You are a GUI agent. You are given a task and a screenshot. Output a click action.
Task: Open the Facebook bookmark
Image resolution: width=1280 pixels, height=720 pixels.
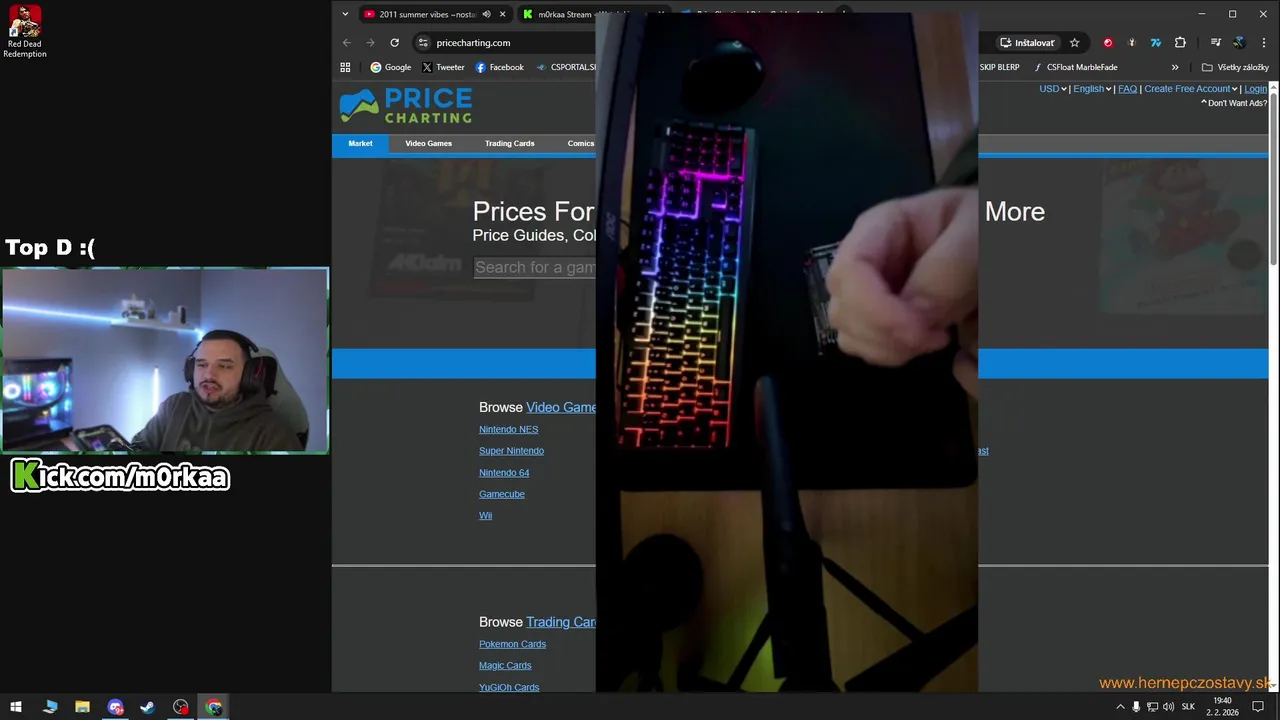(x=499, y=67)
